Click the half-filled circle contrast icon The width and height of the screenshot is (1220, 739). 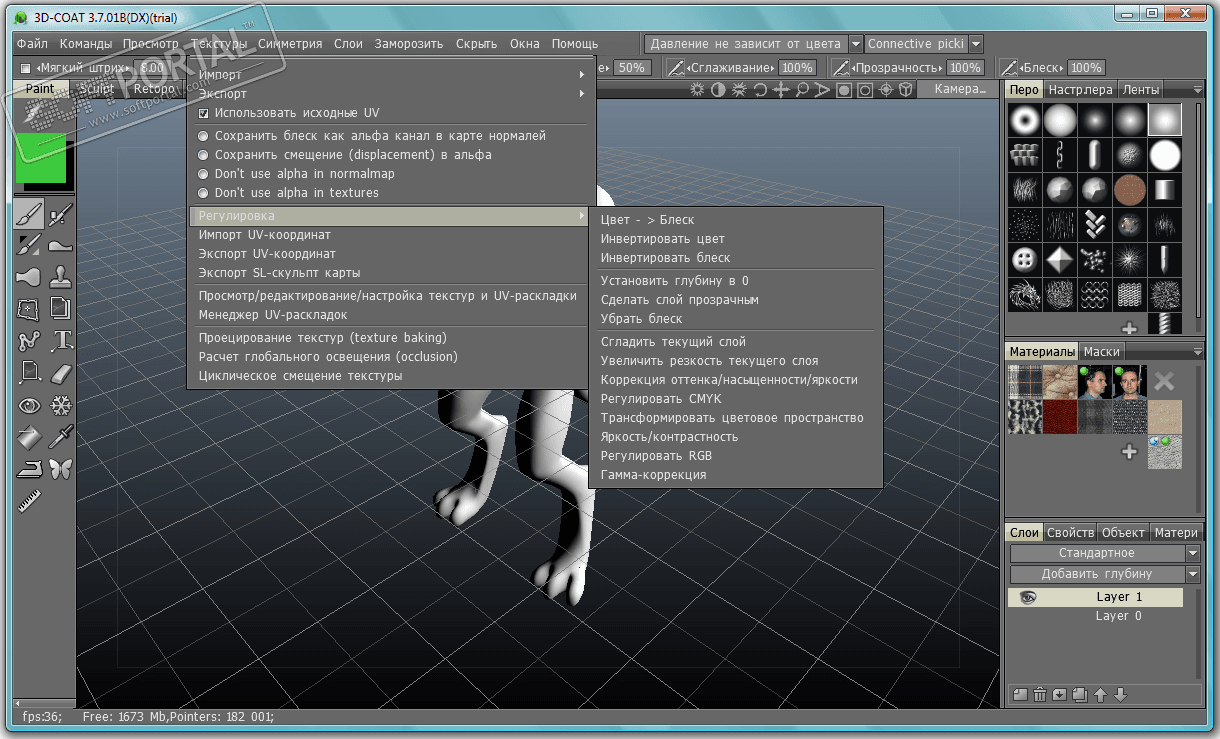click(x=718, y=90)
